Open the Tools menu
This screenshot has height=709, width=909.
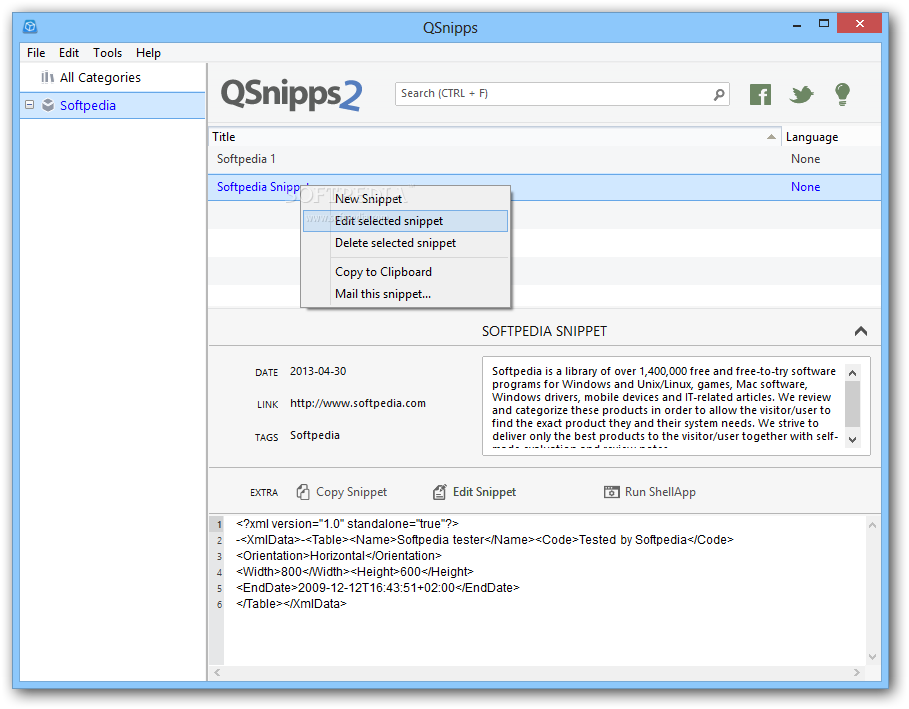tap(107, 53)
